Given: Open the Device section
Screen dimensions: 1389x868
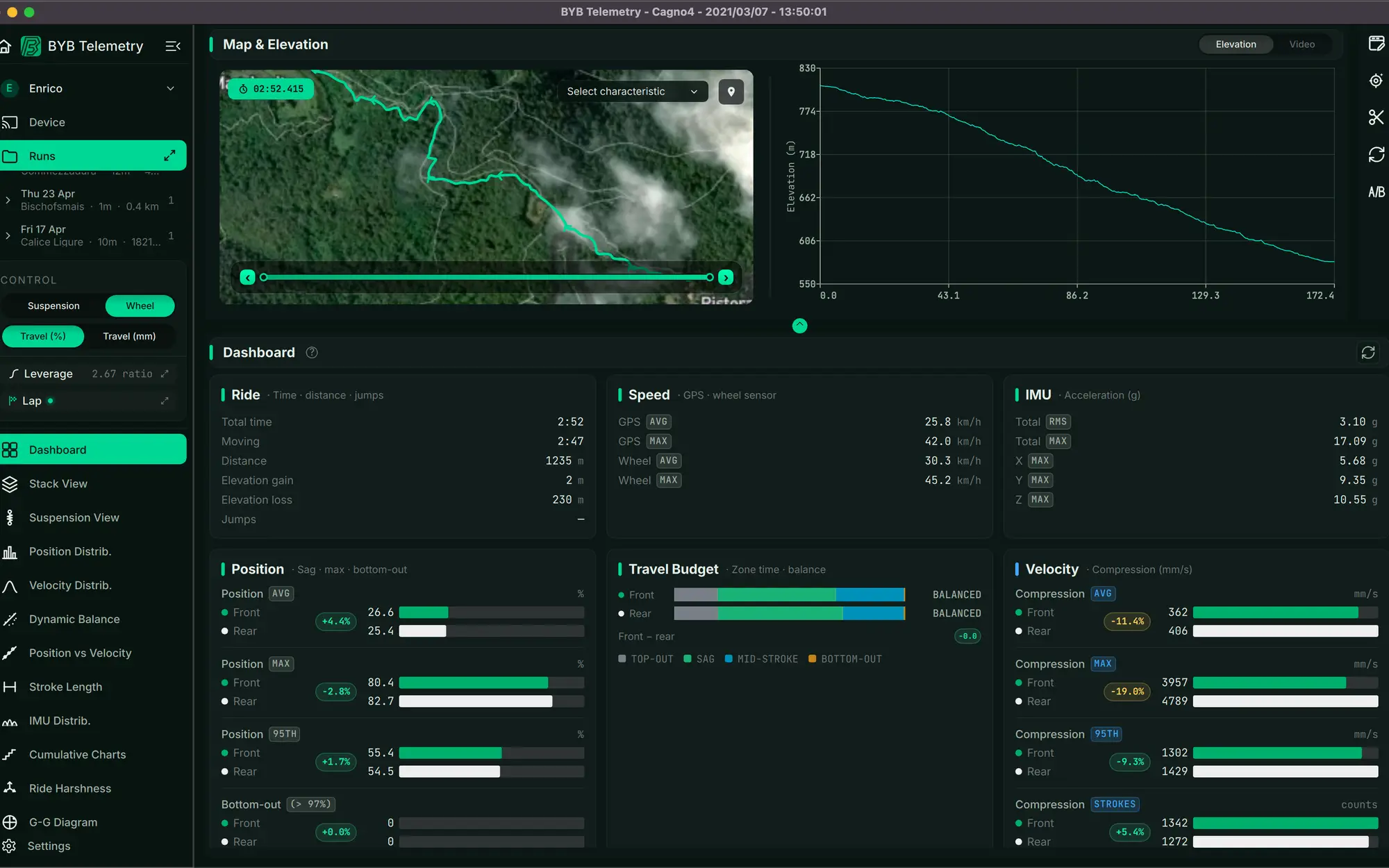Looking at the screenshot, I should (x=93, y=122).
